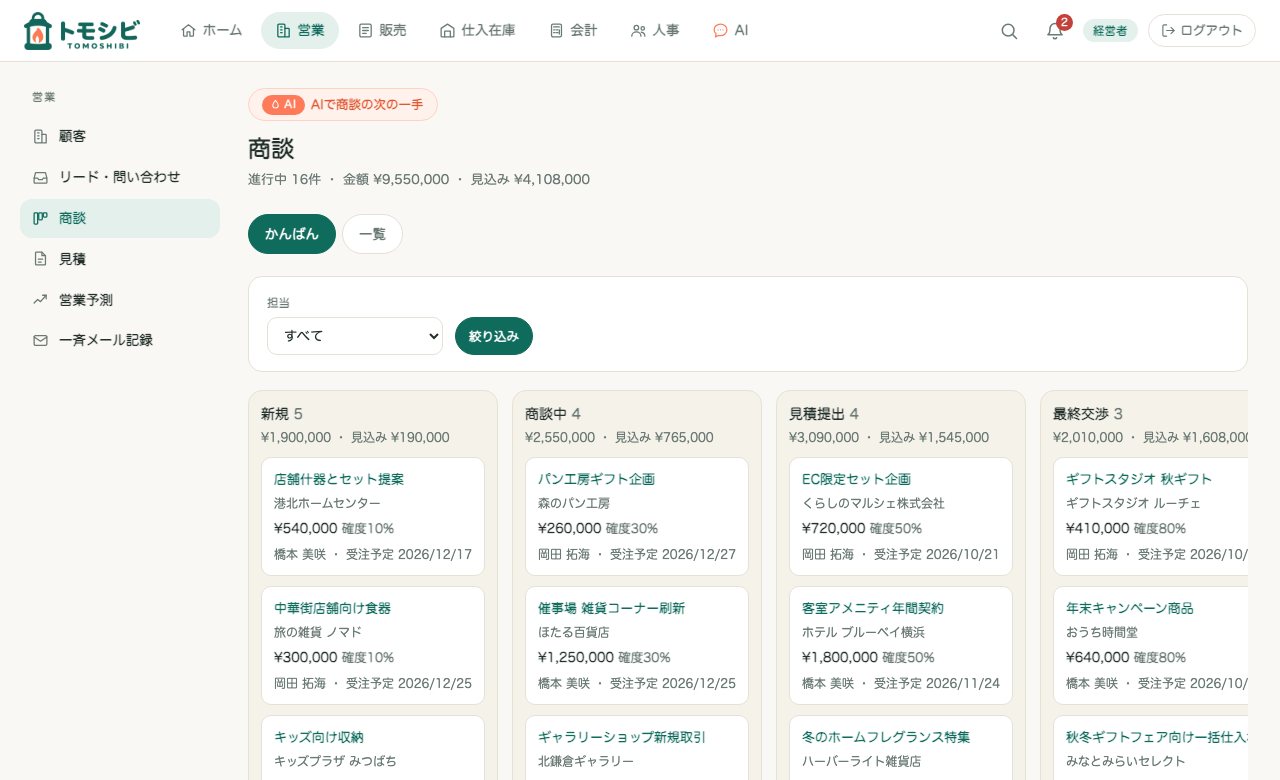Viewport: 1280px width, 780px height.
Task: Click the ログアウト button
Action: (1202, 31)
